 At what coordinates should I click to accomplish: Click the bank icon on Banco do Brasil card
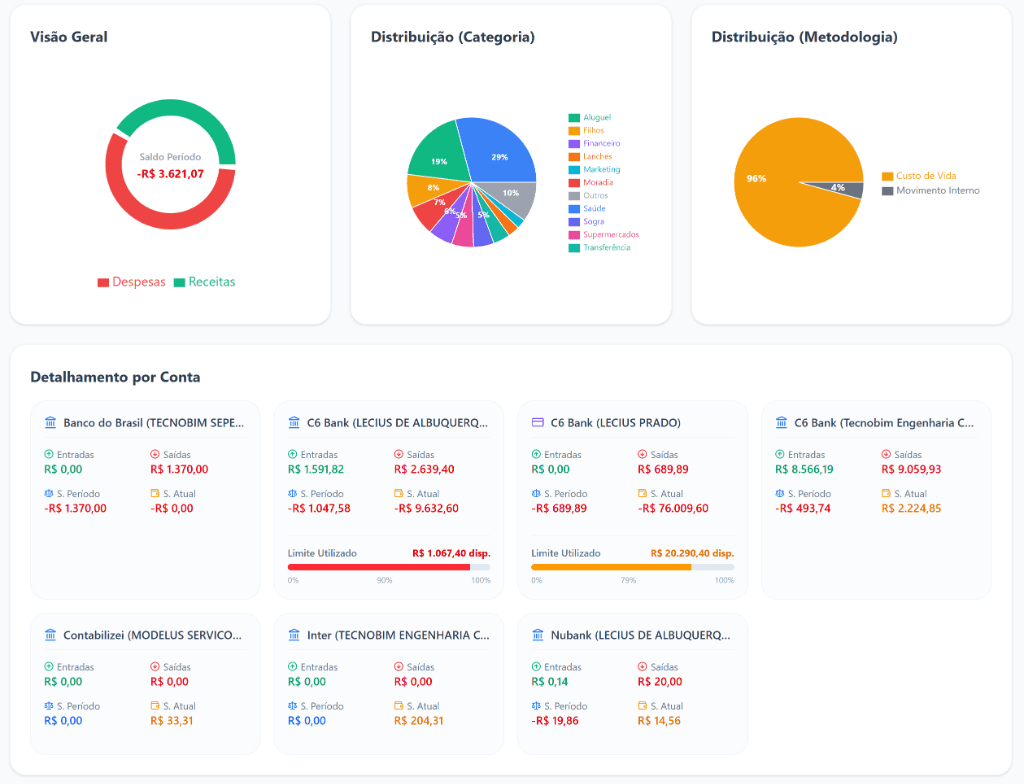(51, 423)
